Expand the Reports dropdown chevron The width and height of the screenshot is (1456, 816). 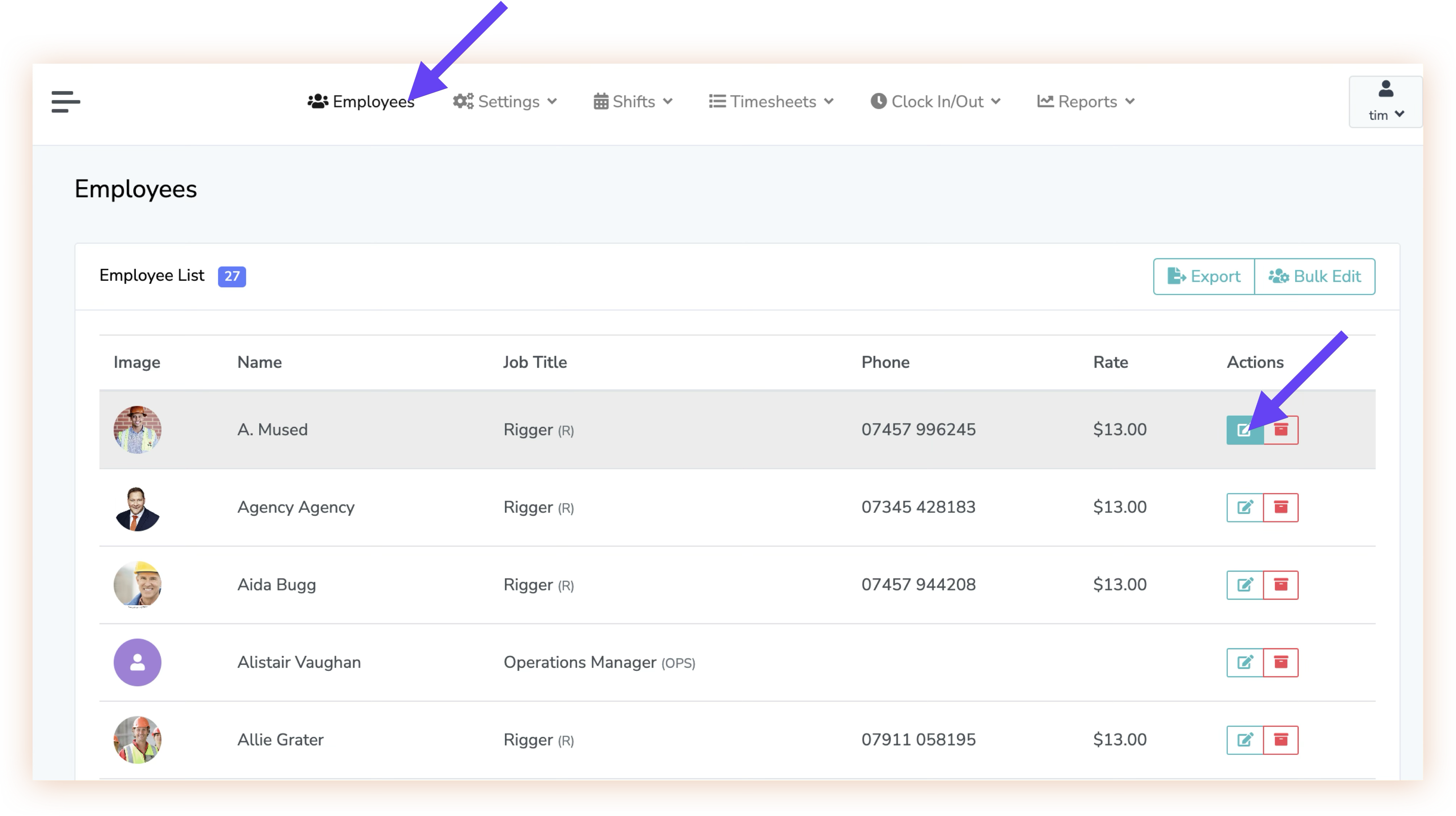(1129, 102)
